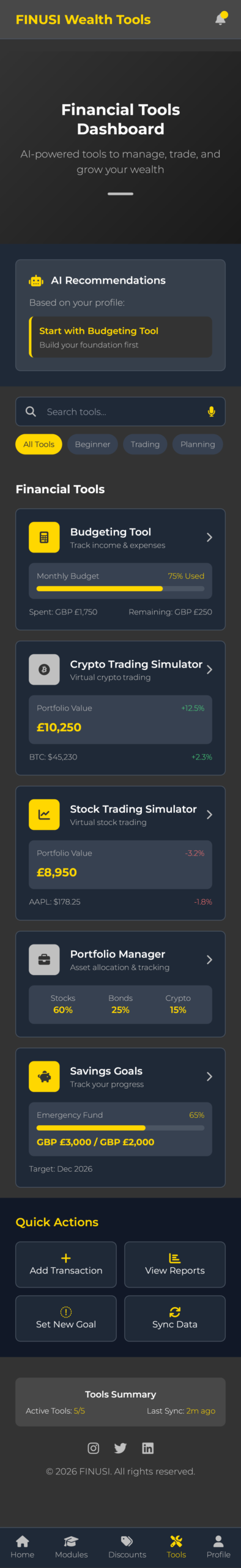The width and height of the screenshot is (241, 1568).
Task: Expand Stock Trading Simulator chevron
Action: point(209,815)
